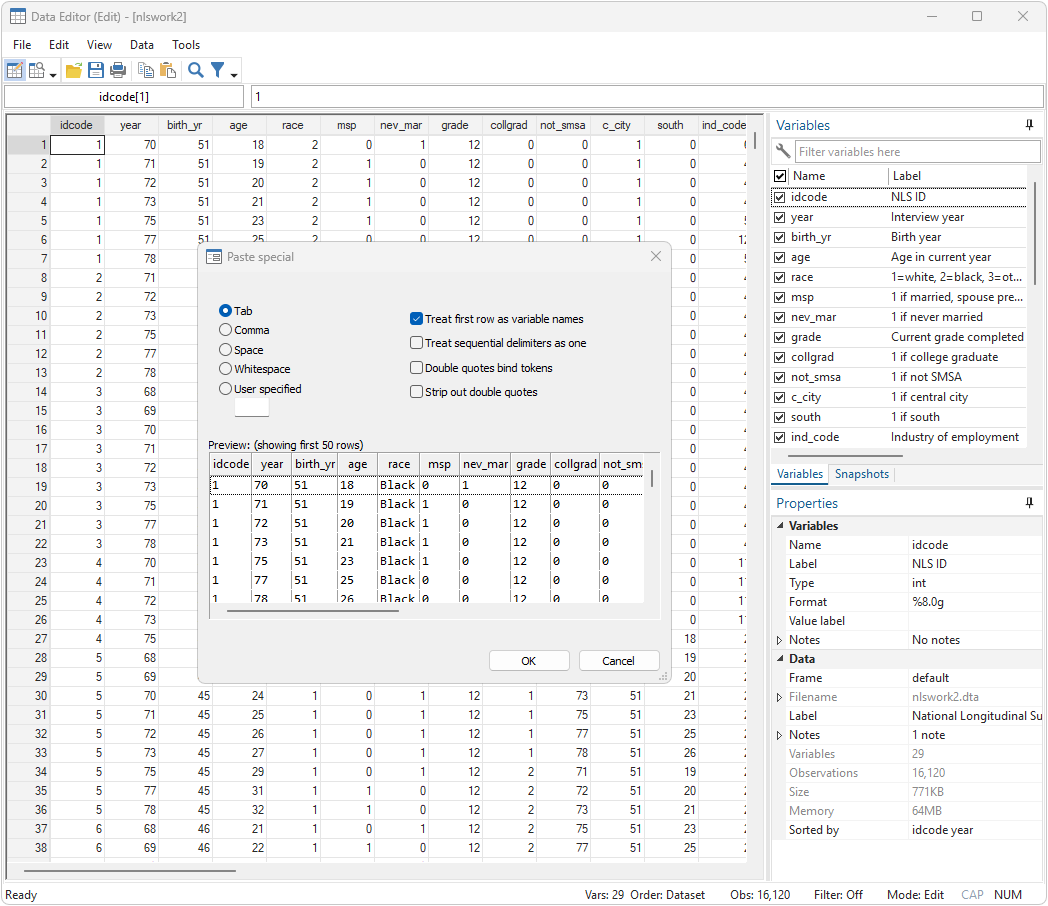Open the filter icon dropdown arrow
The width and height of the screenshot is (1048, 906).
coord(232,74)
